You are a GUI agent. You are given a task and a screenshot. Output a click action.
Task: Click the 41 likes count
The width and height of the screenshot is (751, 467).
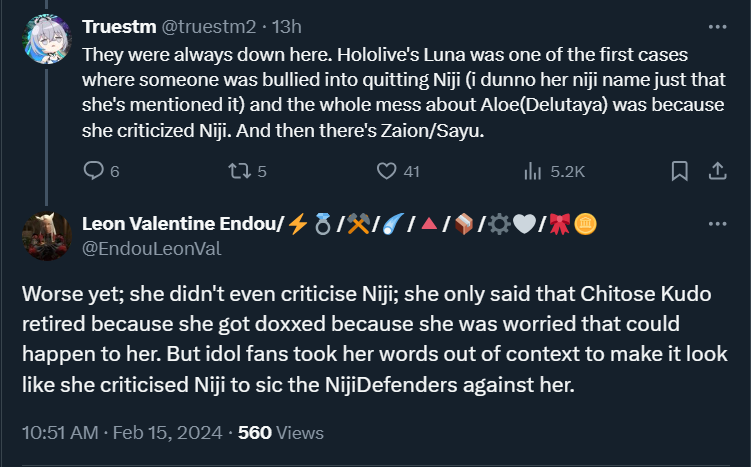(x=410, y=171)
